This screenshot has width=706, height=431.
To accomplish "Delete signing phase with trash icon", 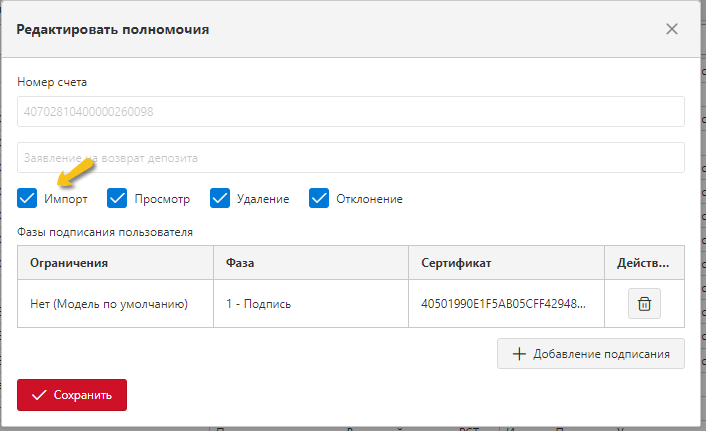I will click(644, 304).
